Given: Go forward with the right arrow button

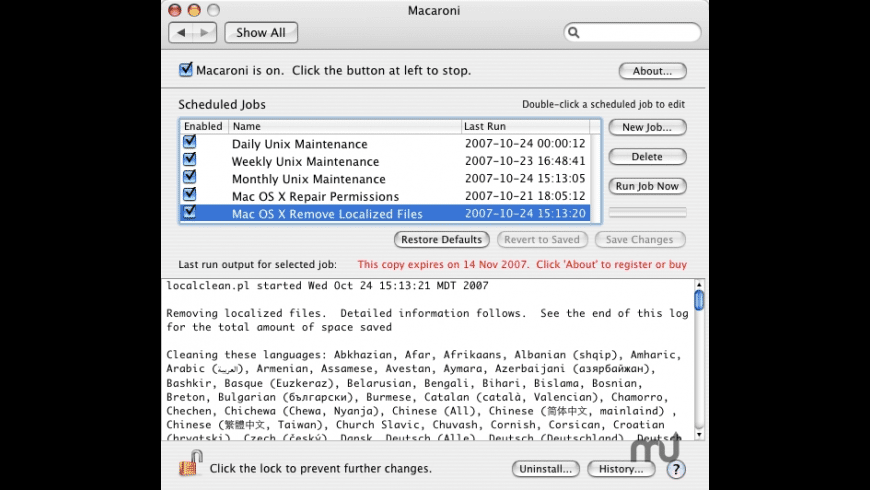Looking at the screenshot, I should pyautogui.click(x=204, y=33).
